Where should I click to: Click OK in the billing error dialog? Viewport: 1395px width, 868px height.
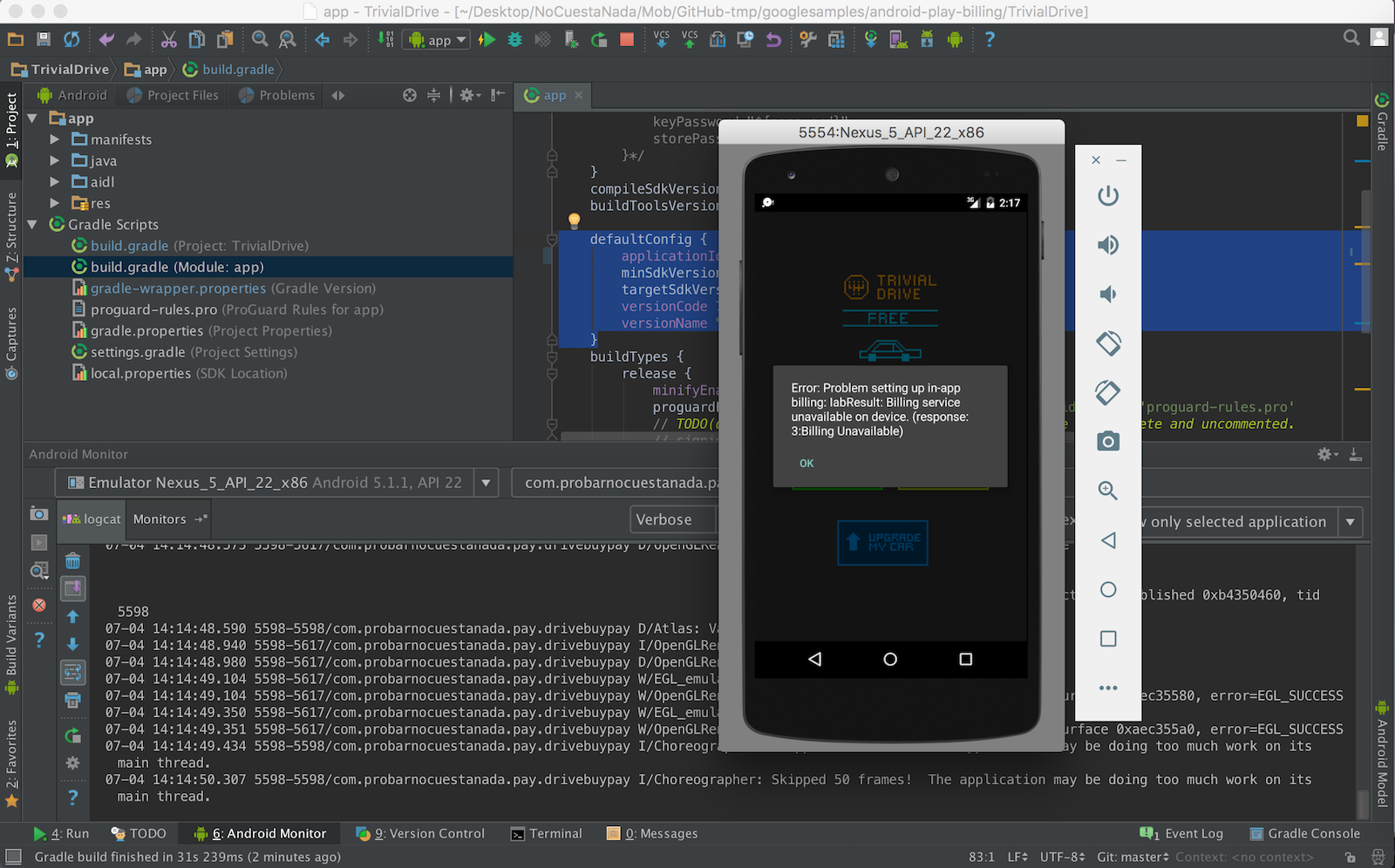(x=806, y=463)
